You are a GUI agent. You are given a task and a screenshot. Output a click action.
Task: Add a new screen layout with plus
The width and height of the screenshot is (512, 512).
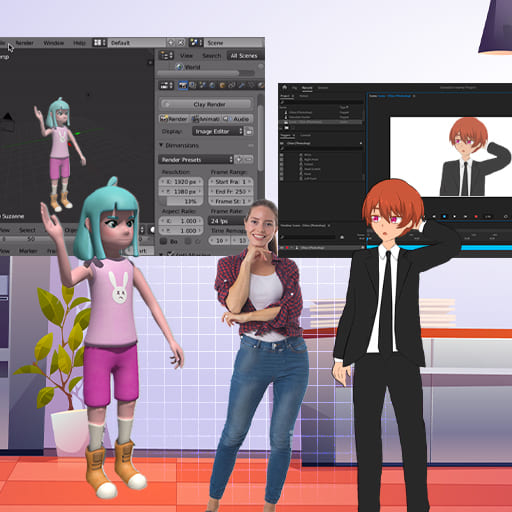[x=171, y=43]
